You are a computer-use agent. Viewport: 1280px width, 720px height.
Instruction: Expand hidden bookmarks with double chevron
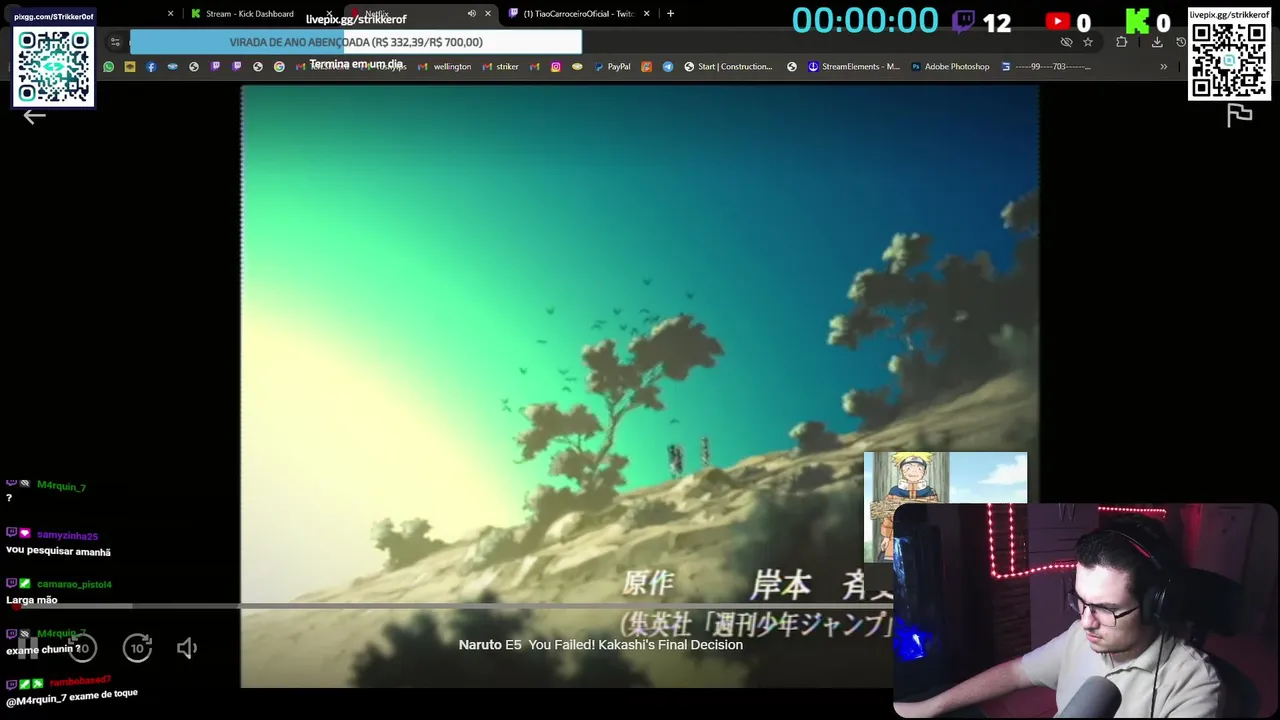pyautogui.click(x=1163, y=67)
